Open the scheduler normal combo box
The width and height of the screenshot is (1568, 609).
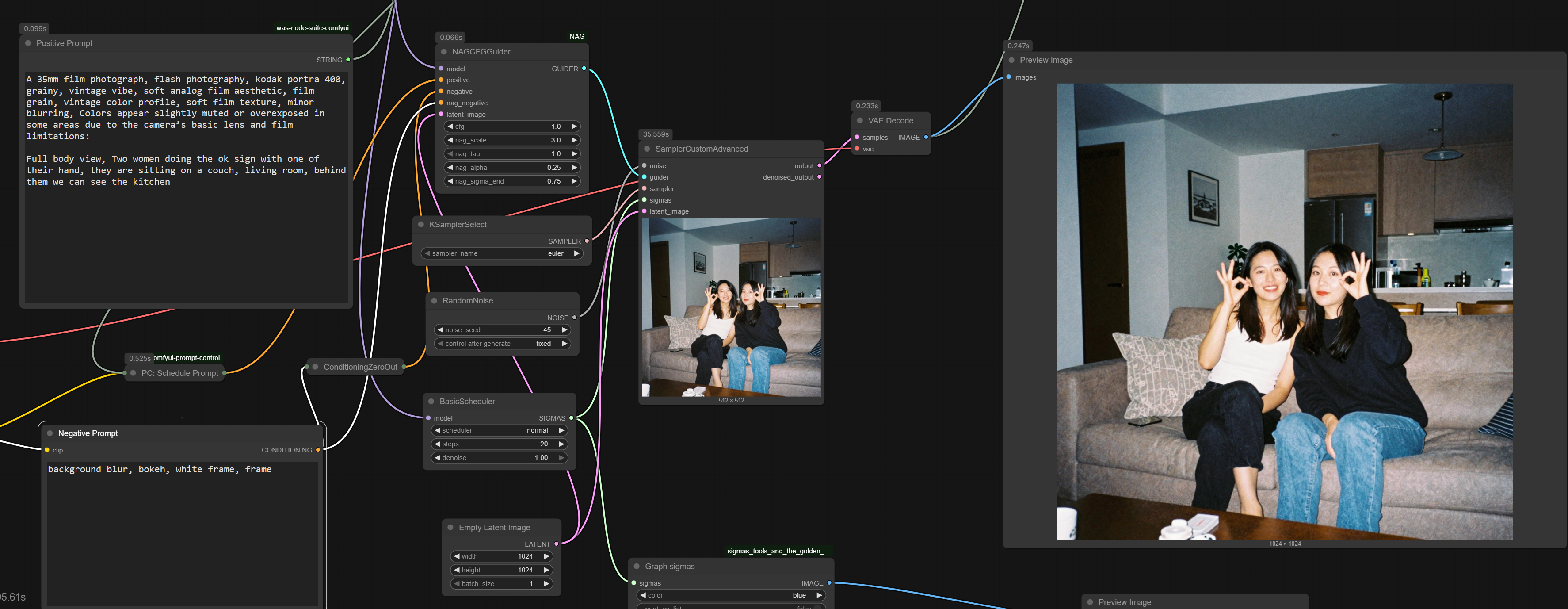(499, 431)
